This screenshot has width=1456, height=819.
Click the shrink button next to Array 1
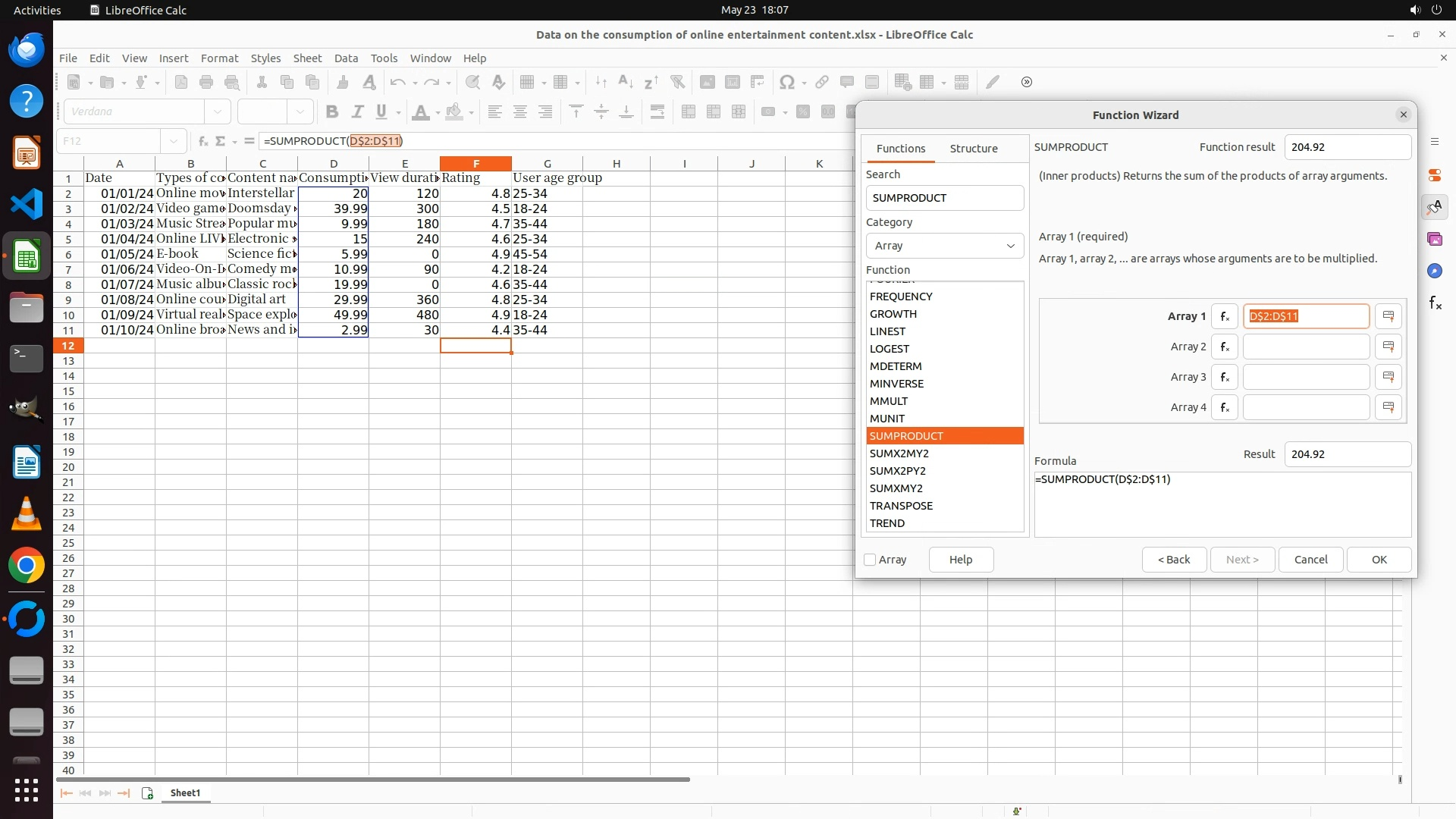1388,316
